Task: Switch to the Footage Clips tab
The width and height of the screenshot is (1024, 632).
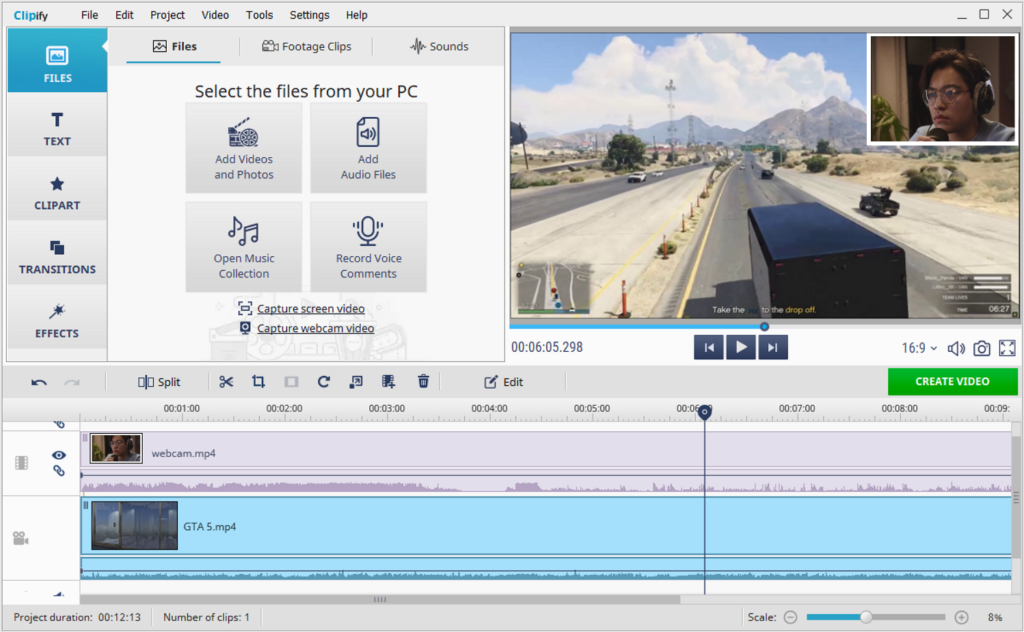Action: [306, 46]
